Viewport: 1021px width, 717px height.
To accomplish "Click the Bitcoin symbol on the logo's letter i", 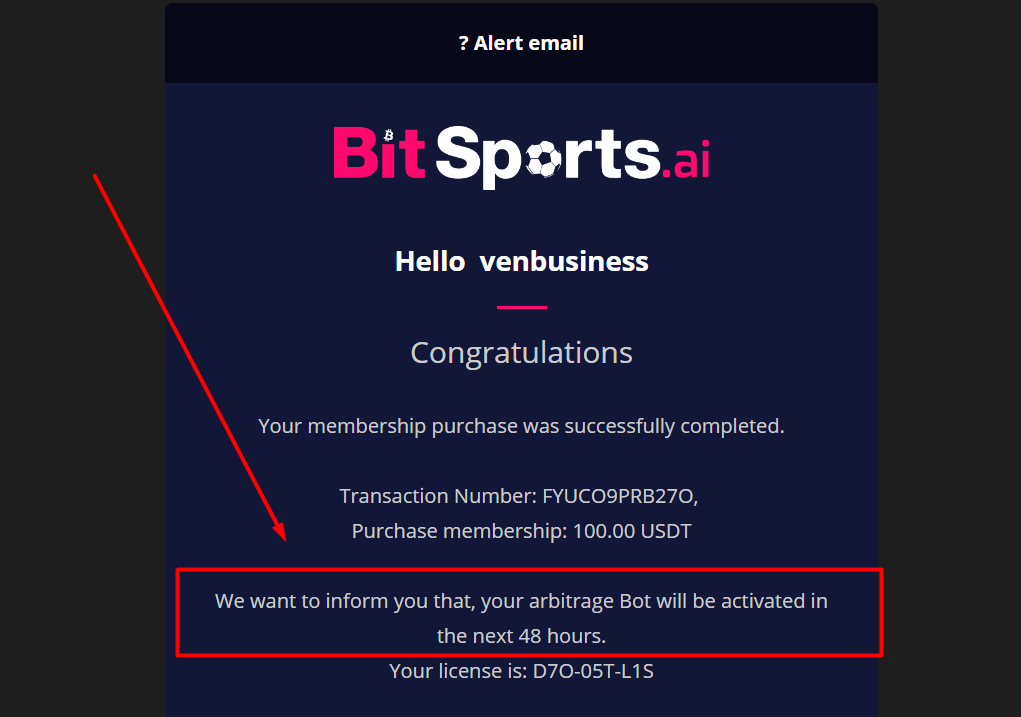I will tap(389, 136).
